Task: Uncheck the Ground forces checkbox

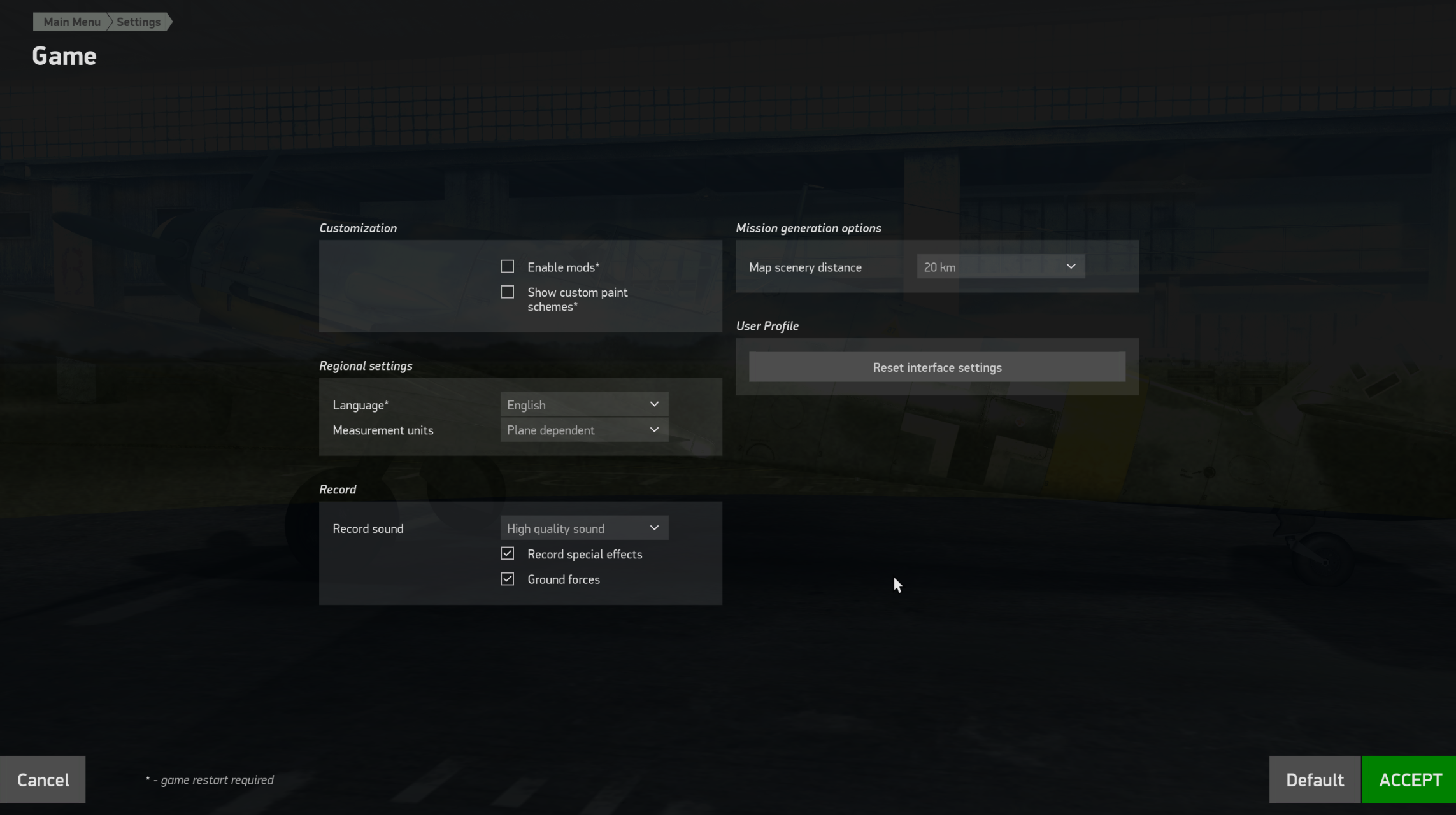Action: (507, 579)
